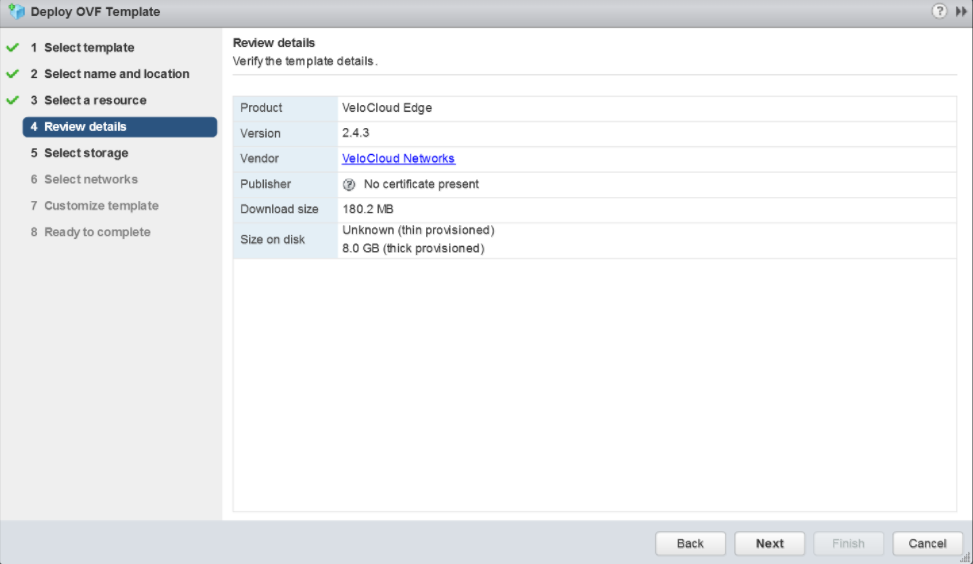Click the version value 2.4.3
The width and height of the screenshot is (973, 564).
[x=357, y=134]
